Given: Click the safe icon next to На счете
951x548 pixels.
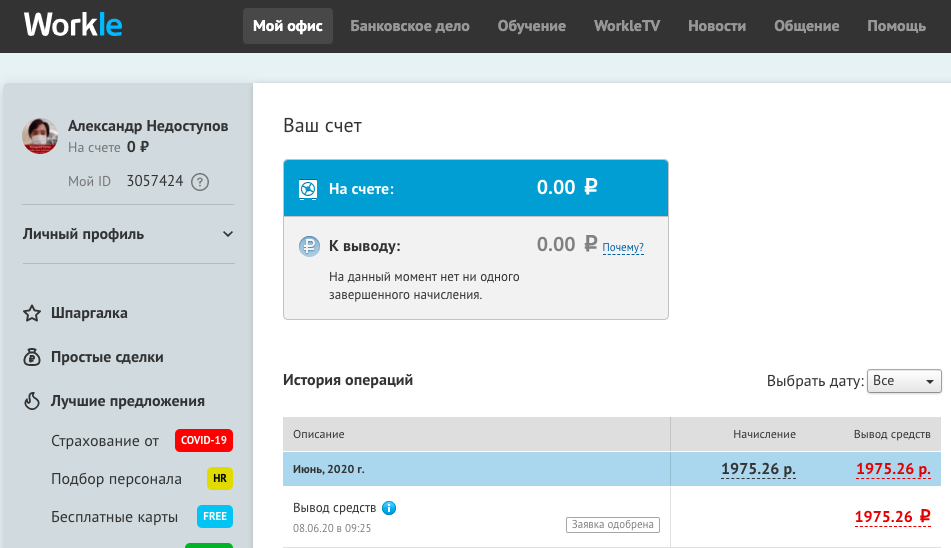Looking at the screenshot, I should click(x=308, y=190).
